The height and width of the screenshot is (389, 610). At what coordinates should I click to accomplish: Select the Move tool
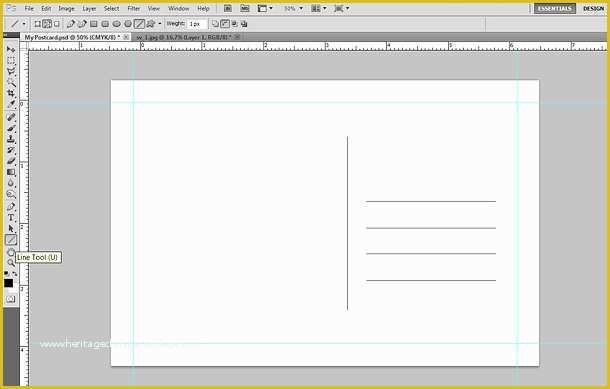click(x=11, y=49)
